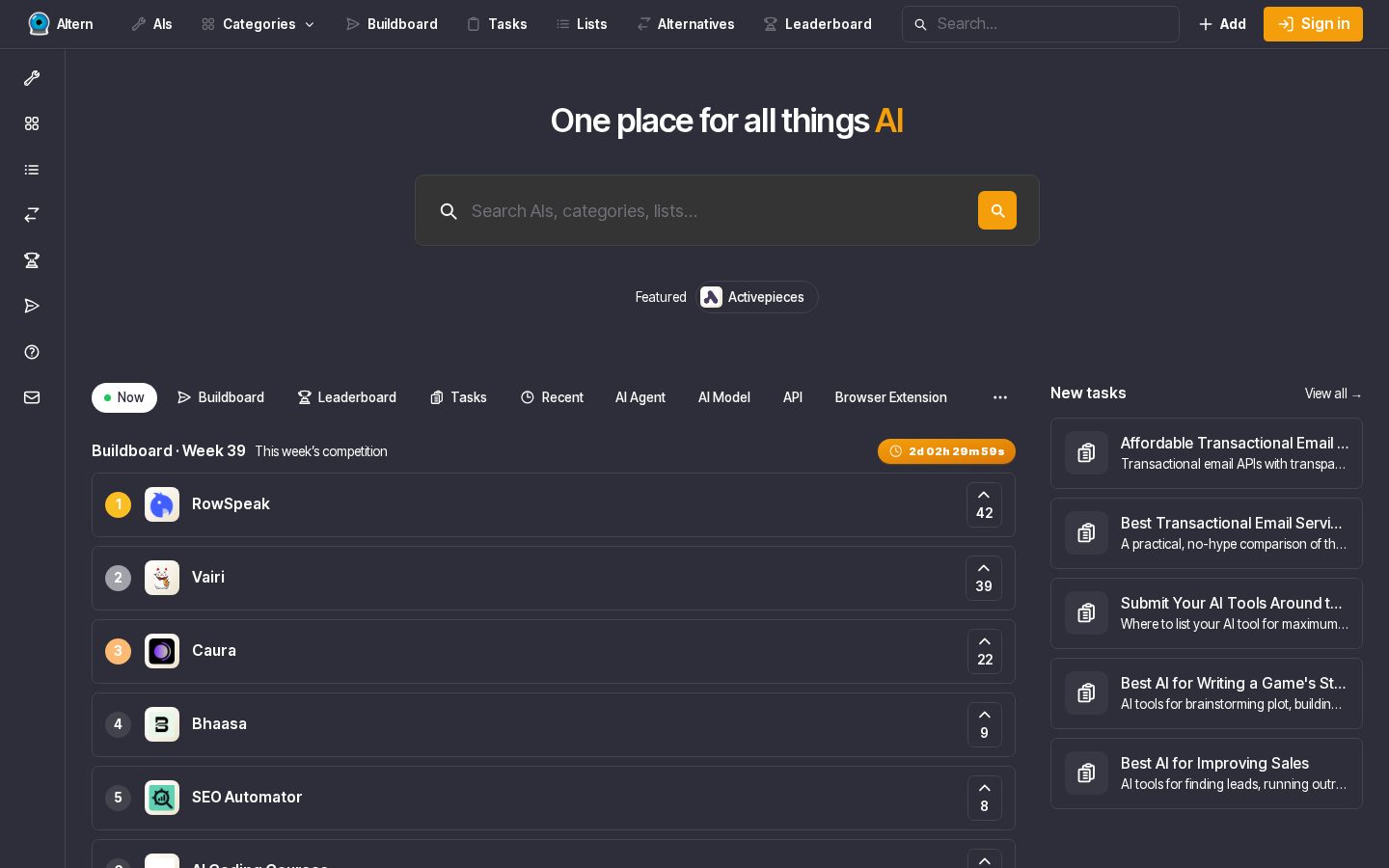1389x868 pixels.
Task: Click Bhaasa app logo
Action: pos(162,724)
